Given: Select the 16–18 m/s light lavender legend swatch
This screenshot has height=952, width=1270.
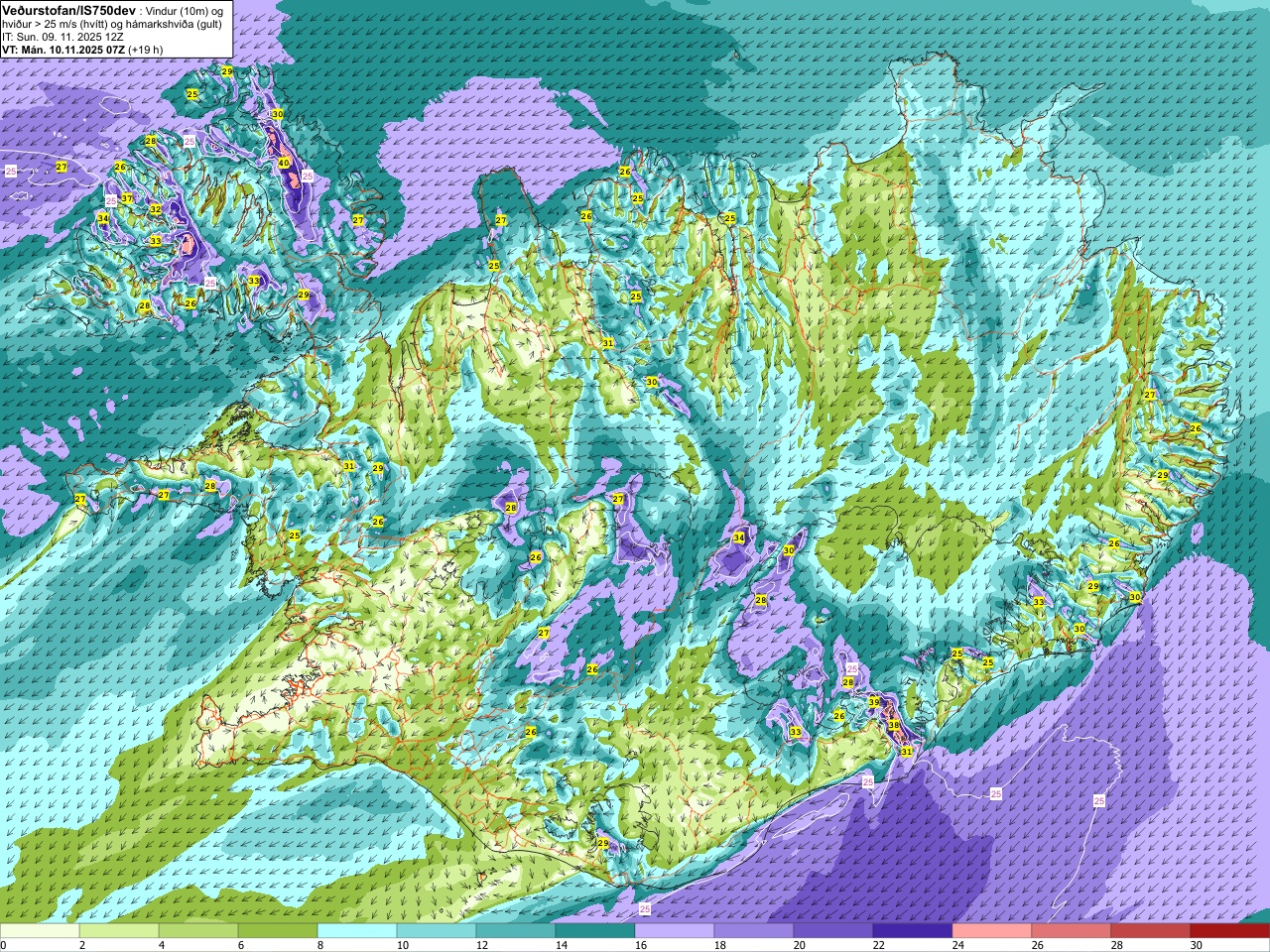Looking at the screenshot, I should (x=675, y=931).
